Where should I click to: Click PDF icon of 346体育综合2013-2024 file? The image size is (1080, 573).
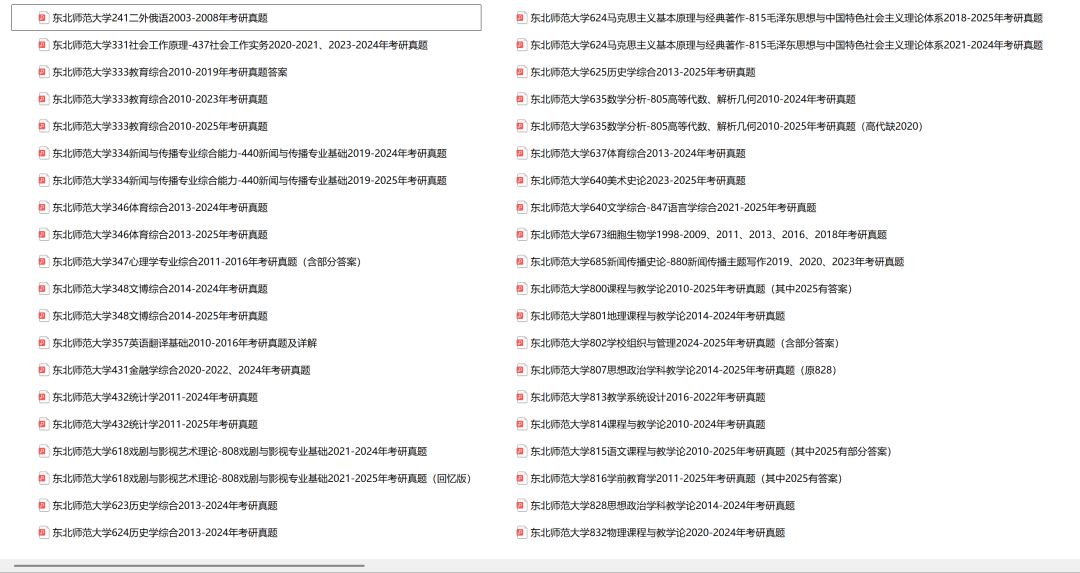[43, 207]
